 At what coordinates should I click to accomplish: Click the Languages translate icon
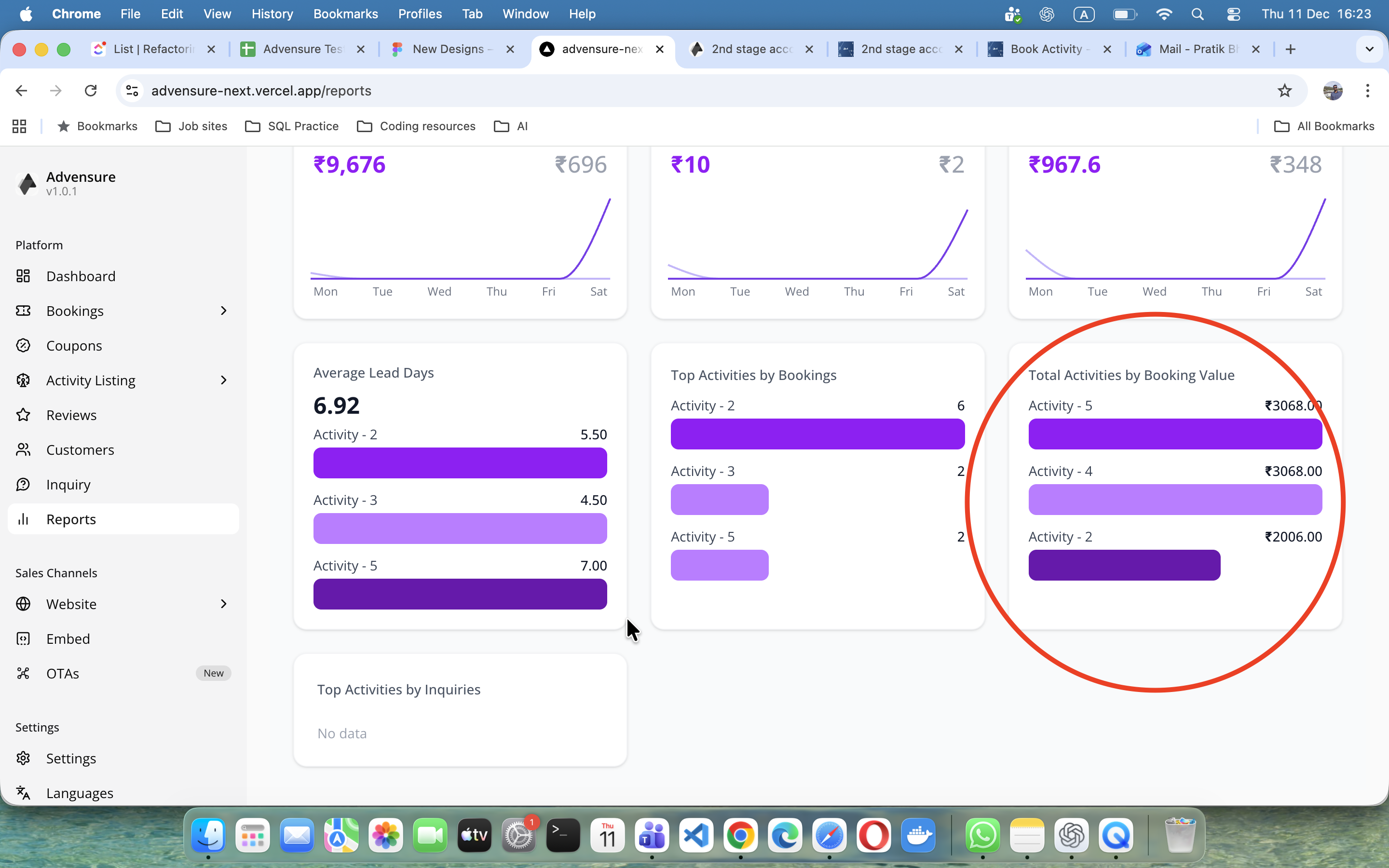pyautogui.click(x=23, y=793)
